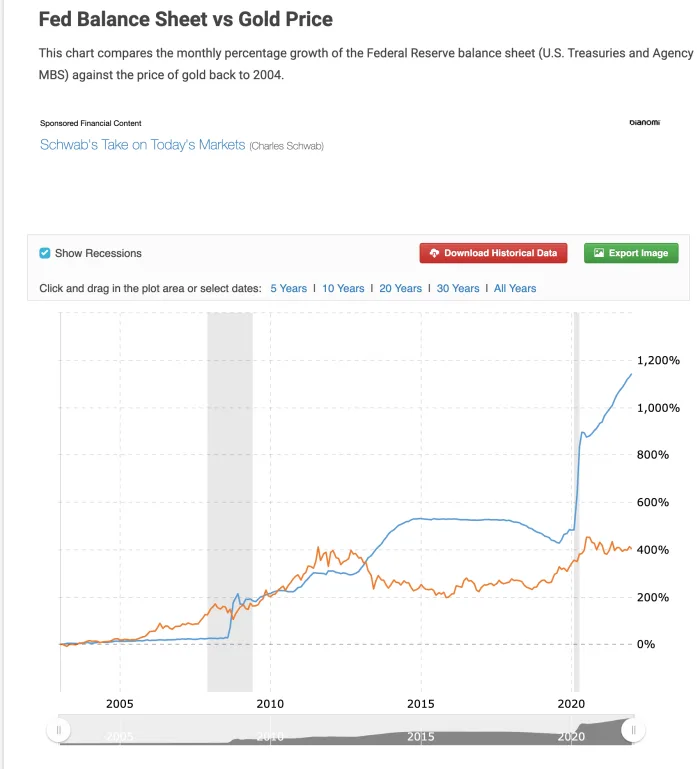Click the Export Image button

coord(631,253)
